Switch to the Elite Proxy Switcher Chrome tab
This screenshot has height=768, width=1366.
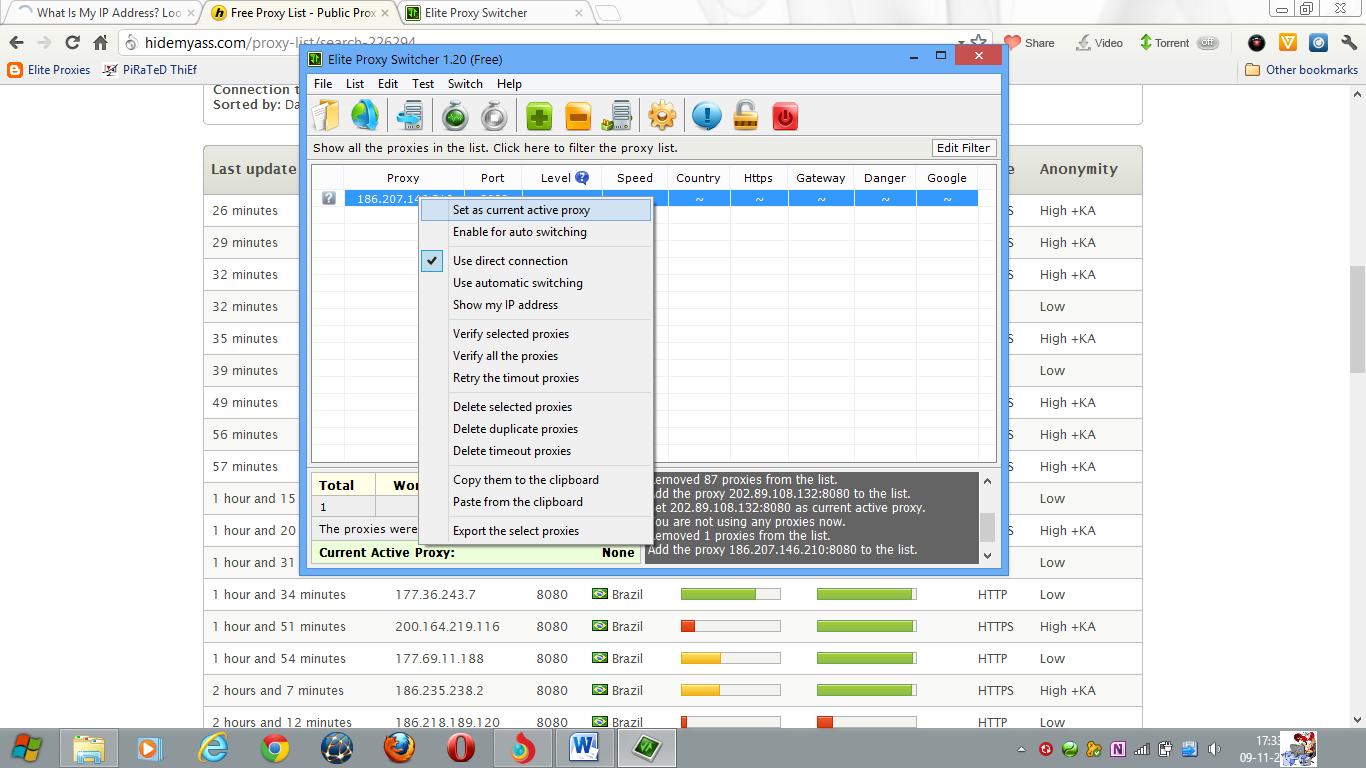pyautogui.click(x=490, y=13)
